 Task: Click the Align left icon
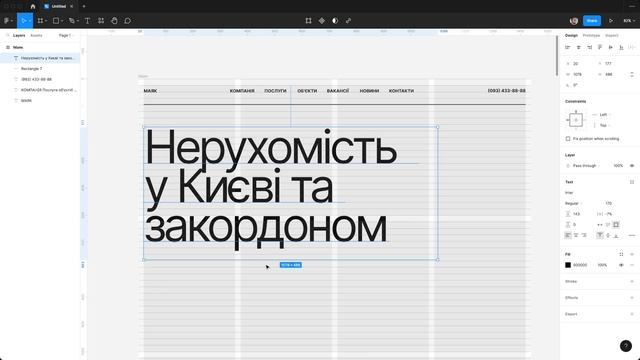click(x=567, y=47)
